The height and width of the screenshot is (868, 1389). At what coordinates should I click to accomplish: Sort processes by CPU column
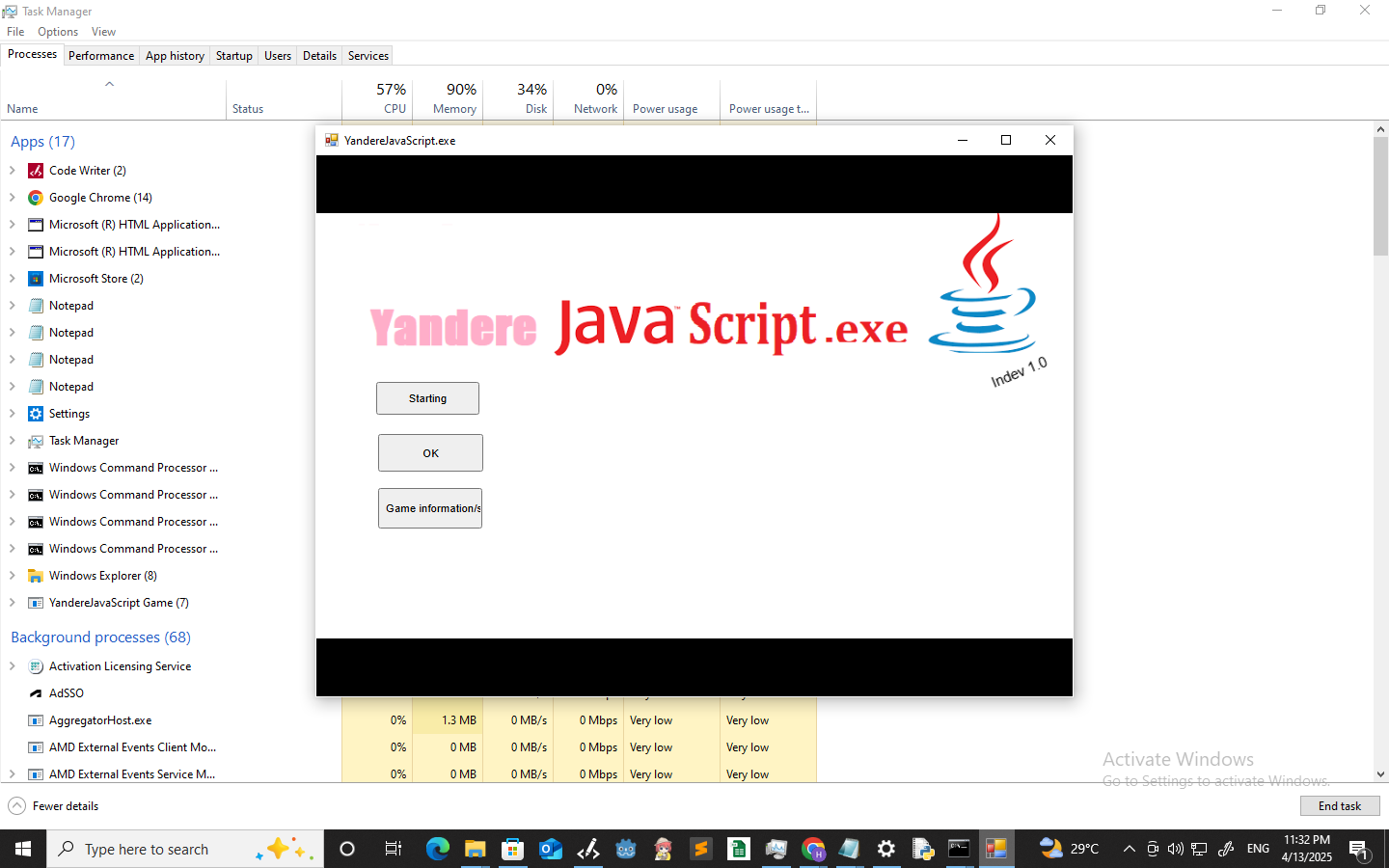point(377,98)
